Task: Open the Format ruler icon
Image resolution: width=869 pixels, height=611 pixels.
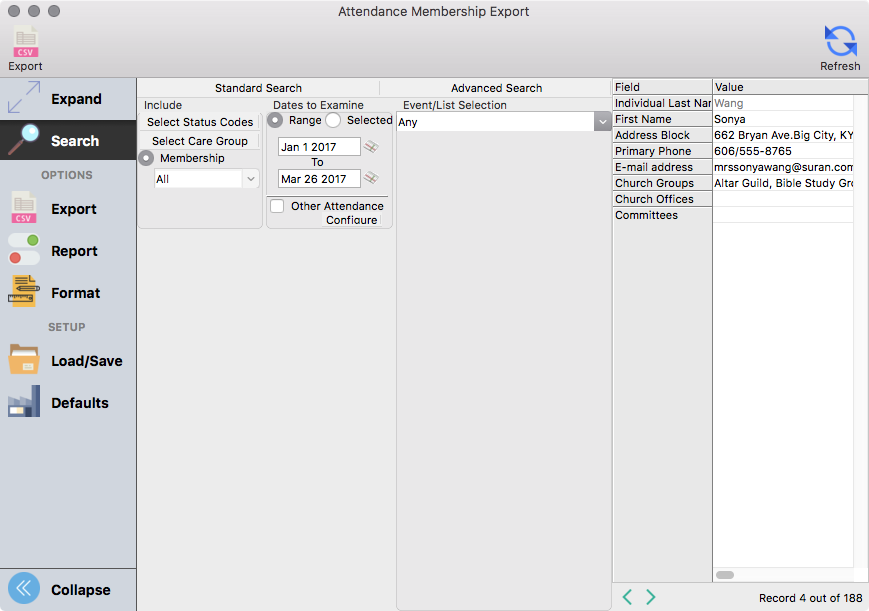Action: pyautogui.click(x=24, y=292)
